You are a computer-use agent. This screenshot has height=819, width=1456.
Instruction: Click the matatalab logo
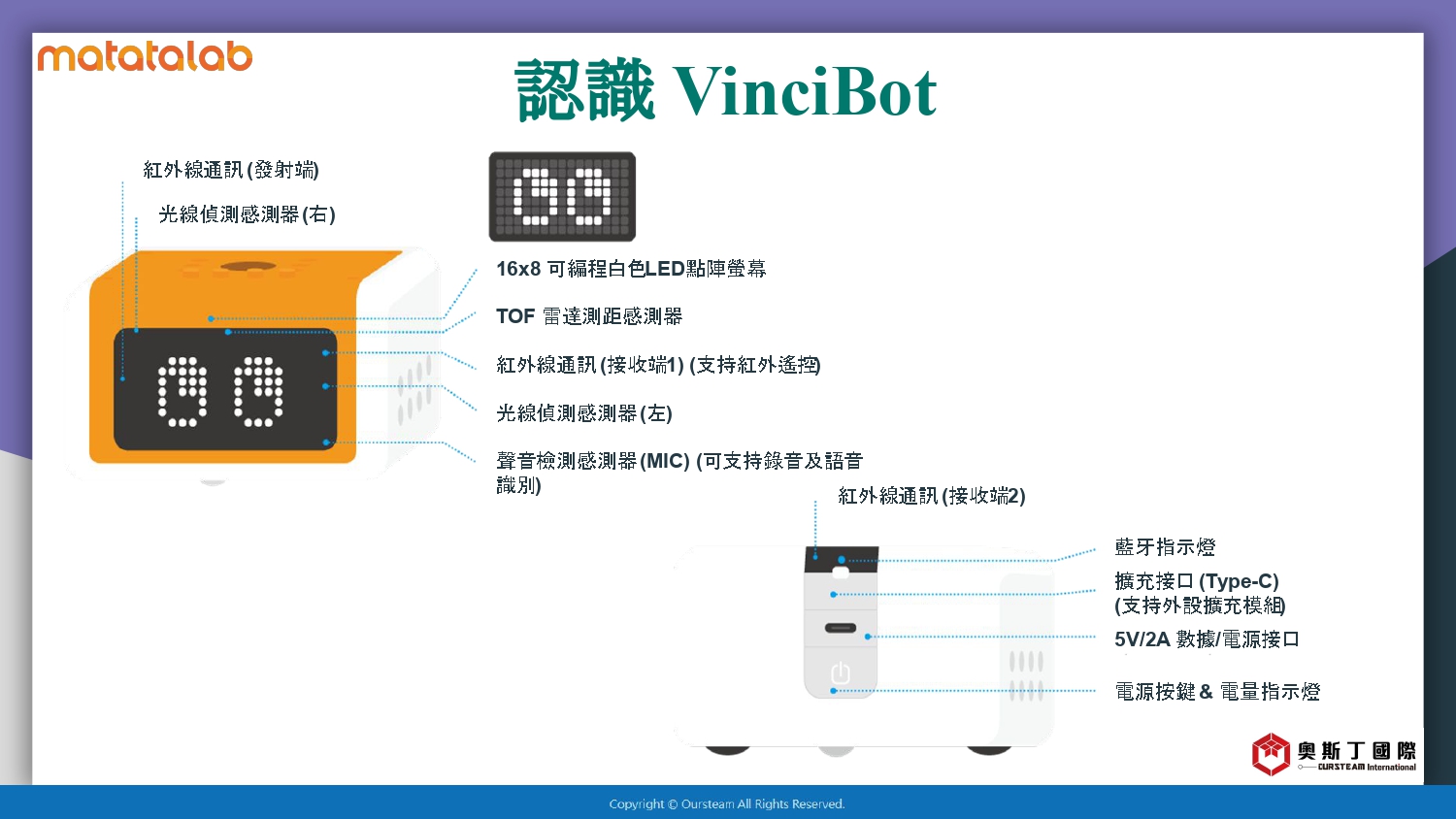145,56
